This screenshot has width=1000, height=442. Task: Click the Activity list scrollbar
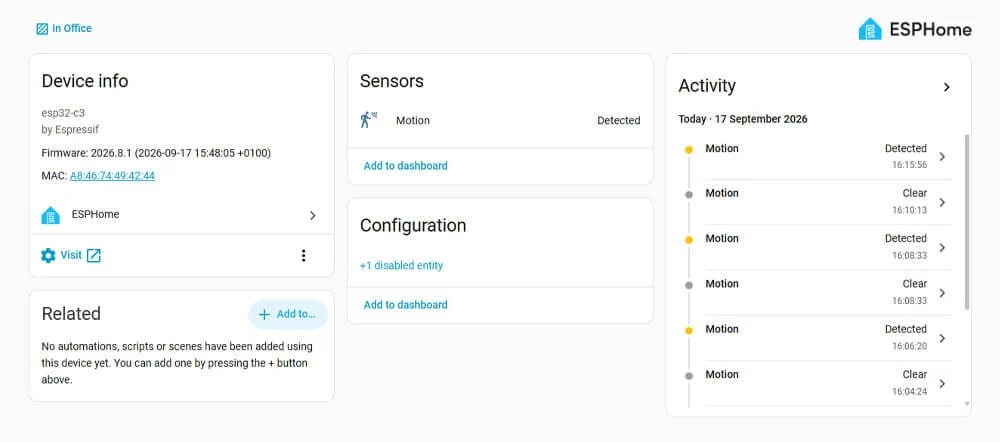click(967, 222)
